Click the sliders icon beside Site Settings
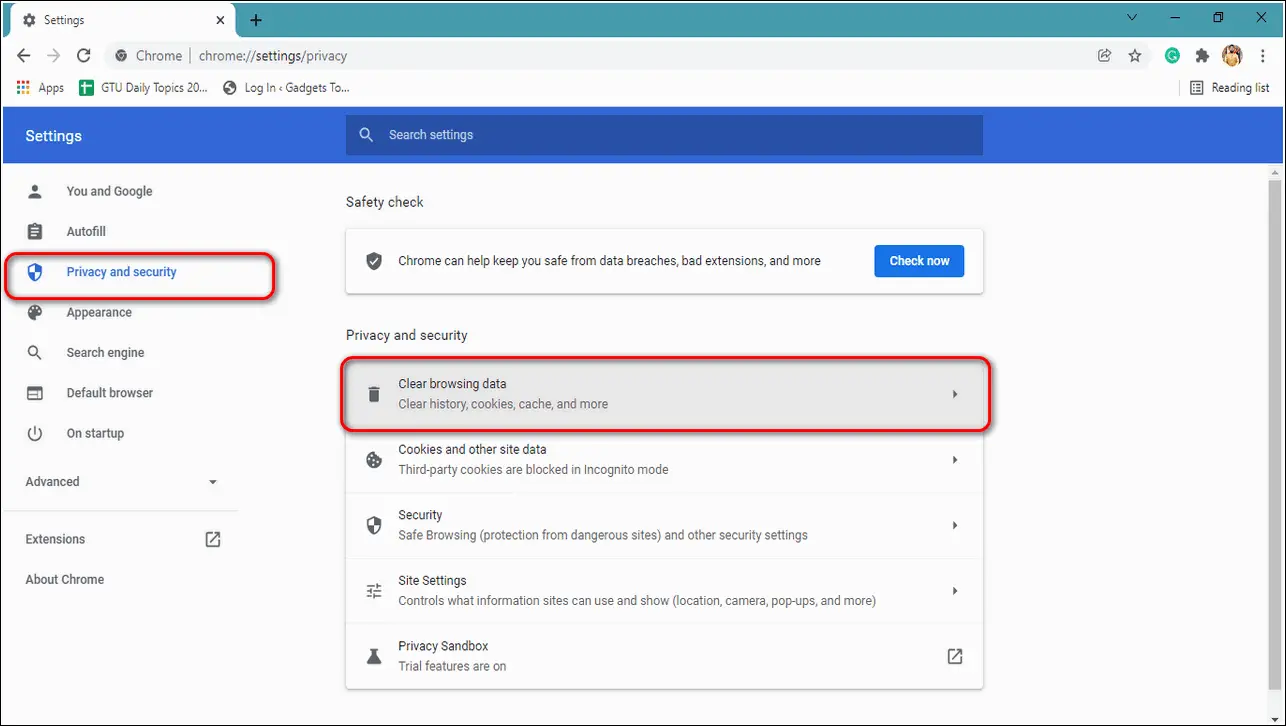 coord(374,591)
